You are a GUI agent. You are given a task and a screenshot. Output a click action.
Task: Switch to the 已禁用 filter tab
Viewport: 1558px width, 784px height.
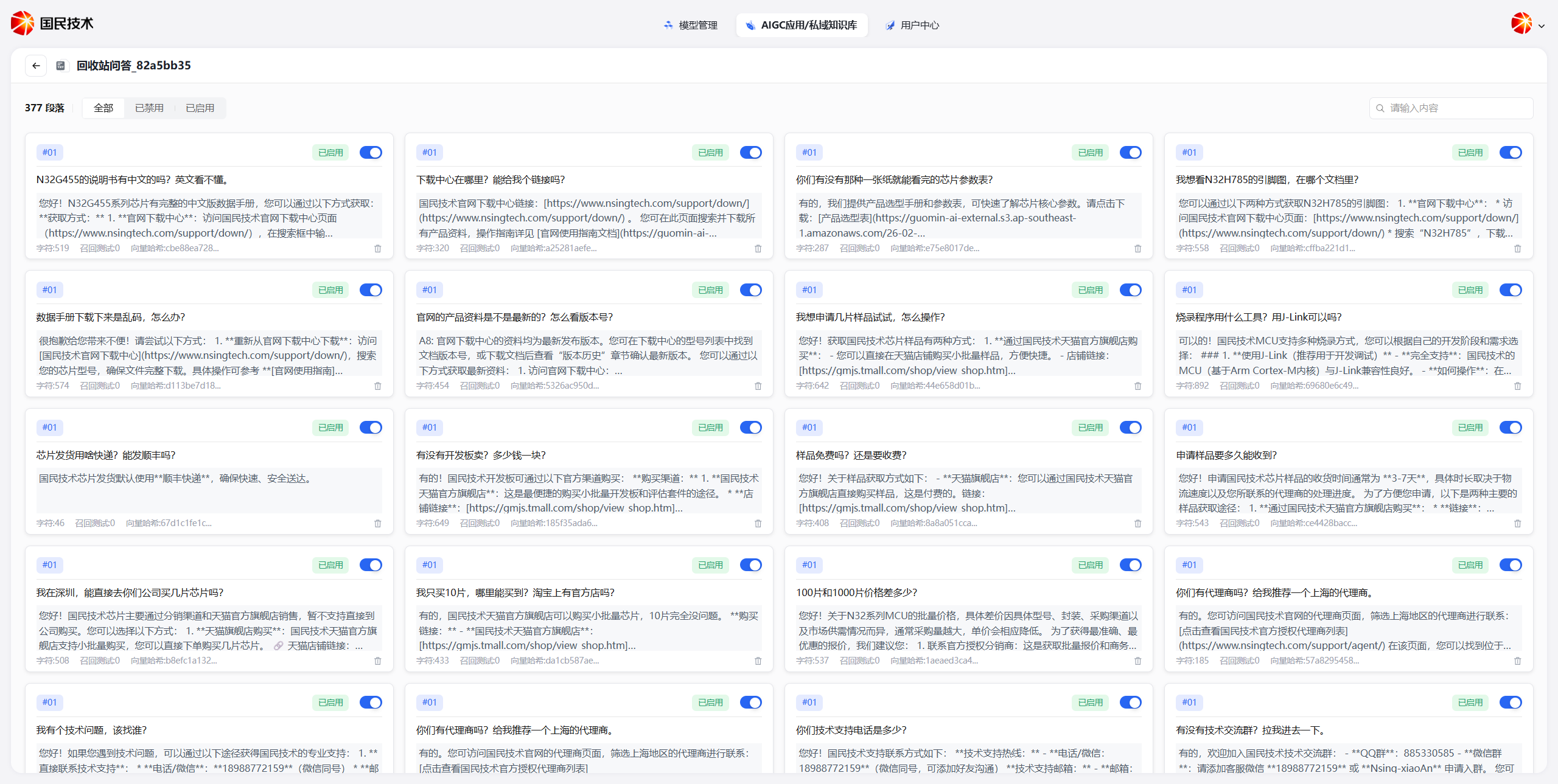[148, 108]
